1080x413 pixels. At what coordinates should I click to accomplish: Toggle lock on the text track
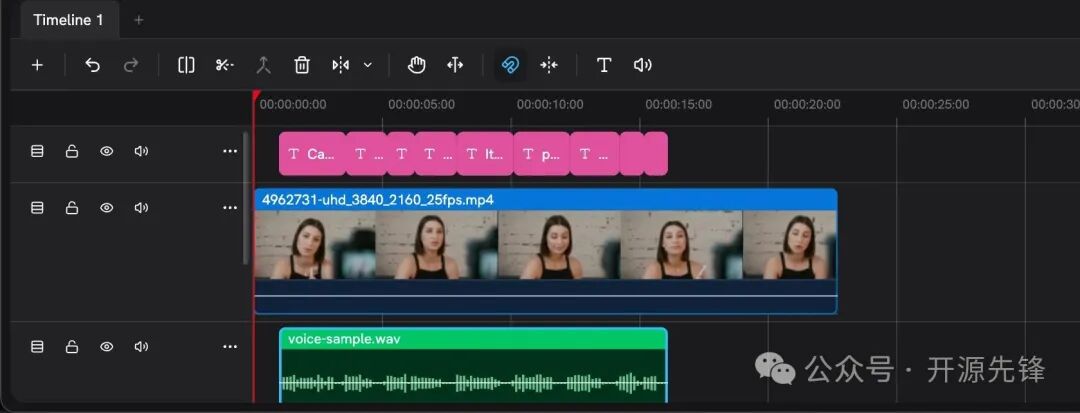[72, 151]
